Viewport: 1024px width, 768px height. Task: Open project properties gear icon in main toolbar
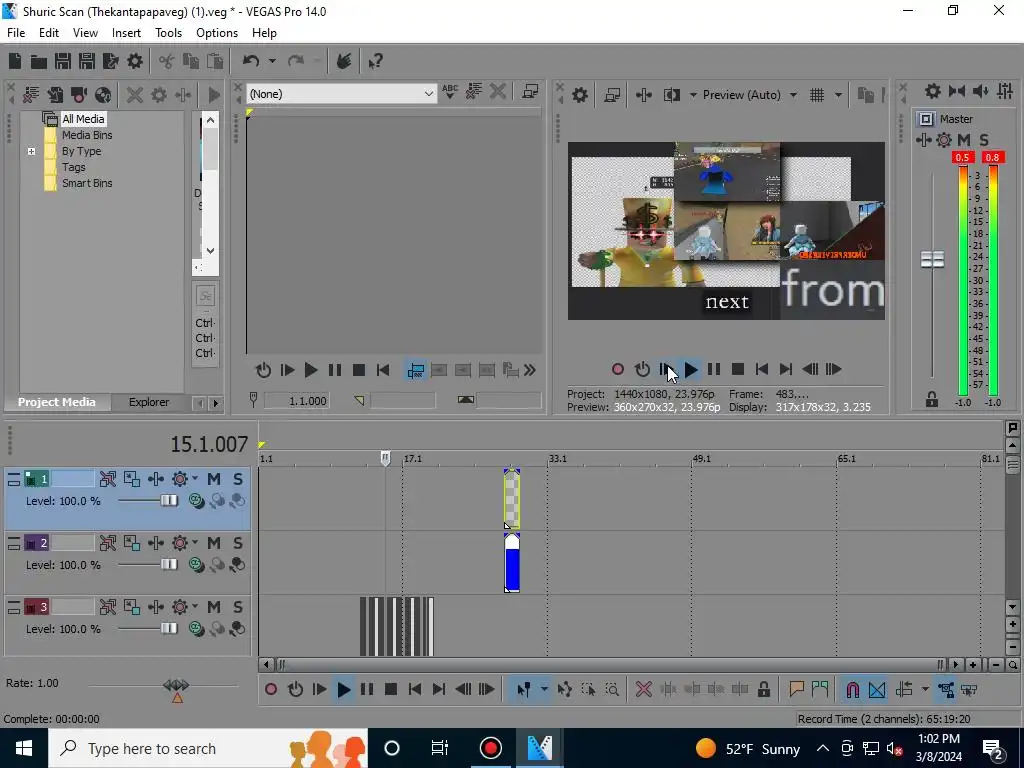(135, 61)
